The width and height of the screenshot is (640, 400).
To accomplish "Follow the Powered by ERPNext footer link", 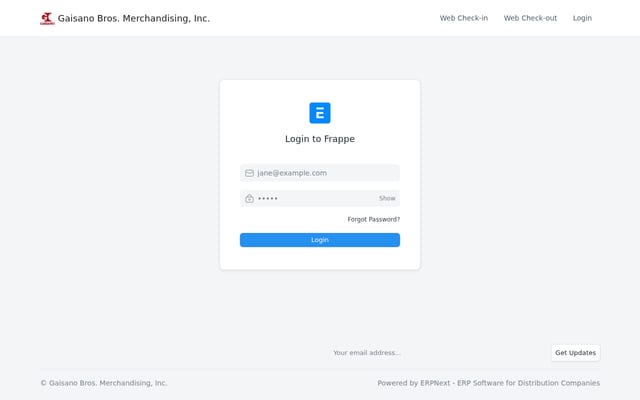I will tap(489, 383).
